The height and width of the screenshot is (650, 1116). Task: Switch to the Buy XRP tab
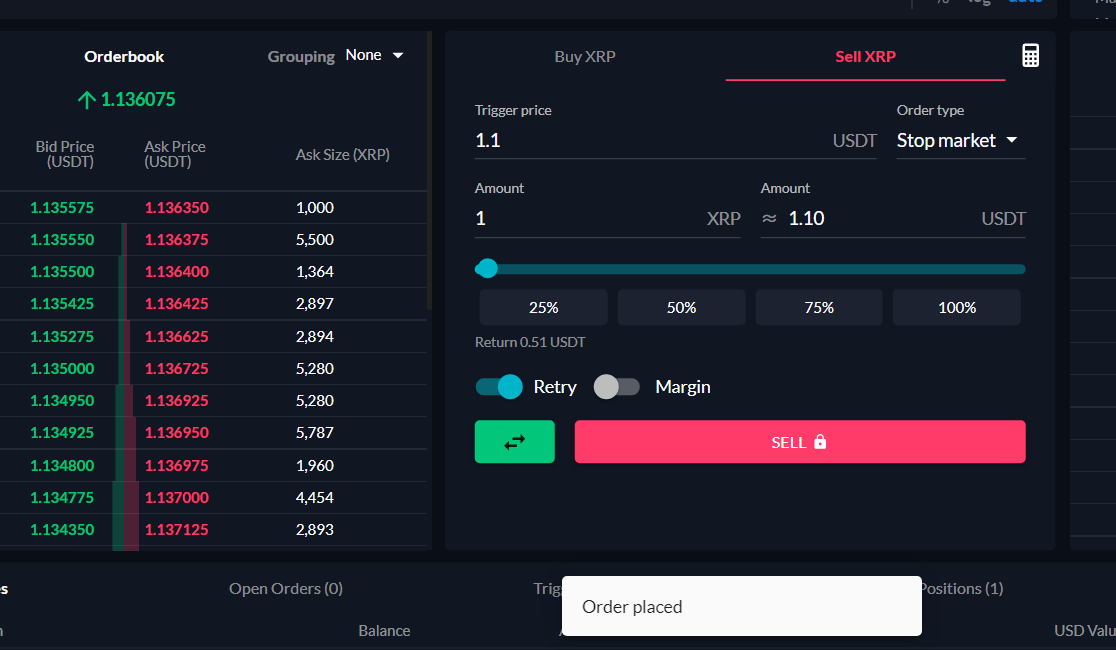tap(584, 57)
